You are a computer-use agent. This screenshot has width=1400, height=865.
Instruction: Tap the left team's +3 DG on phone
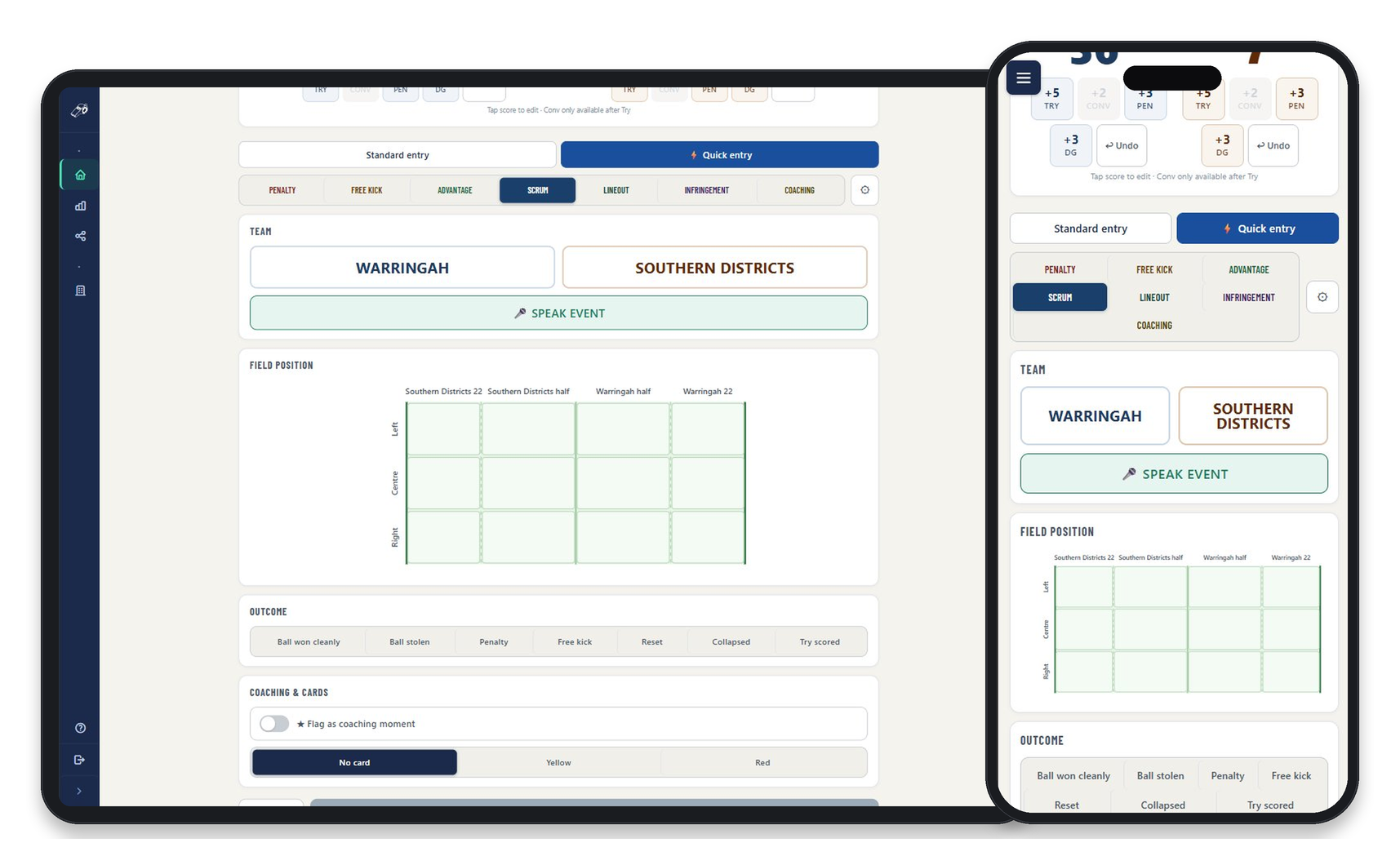1070,145
